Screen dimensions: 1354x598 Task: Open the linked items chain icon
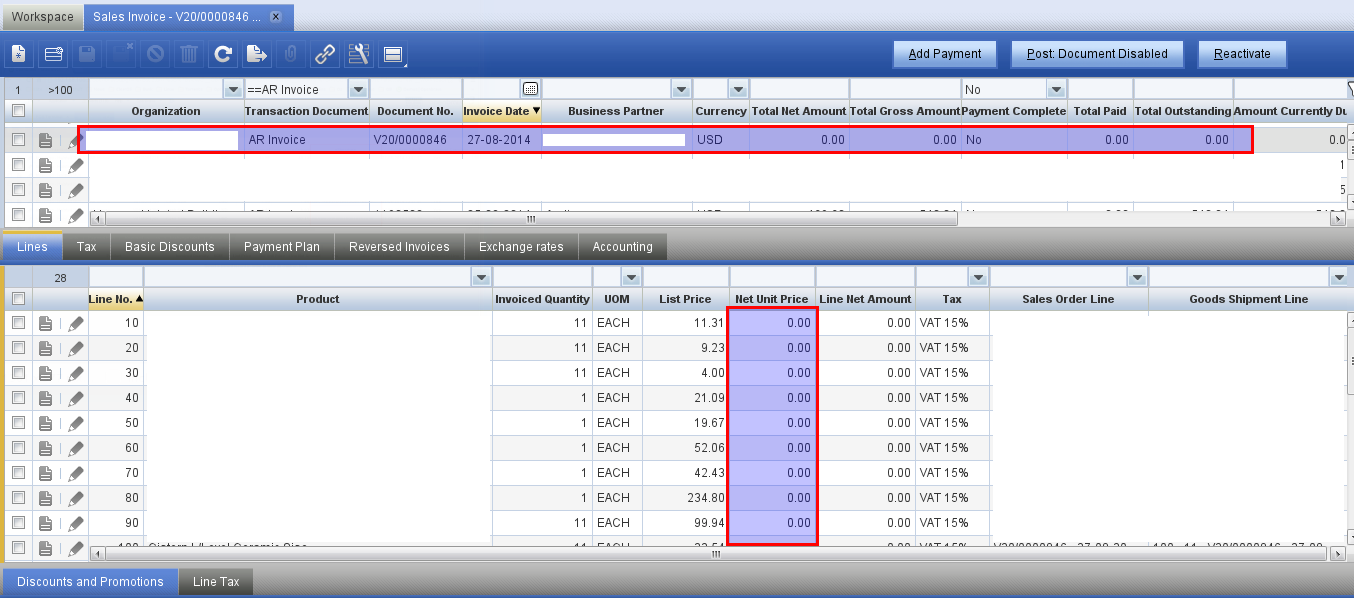[325, 54]
